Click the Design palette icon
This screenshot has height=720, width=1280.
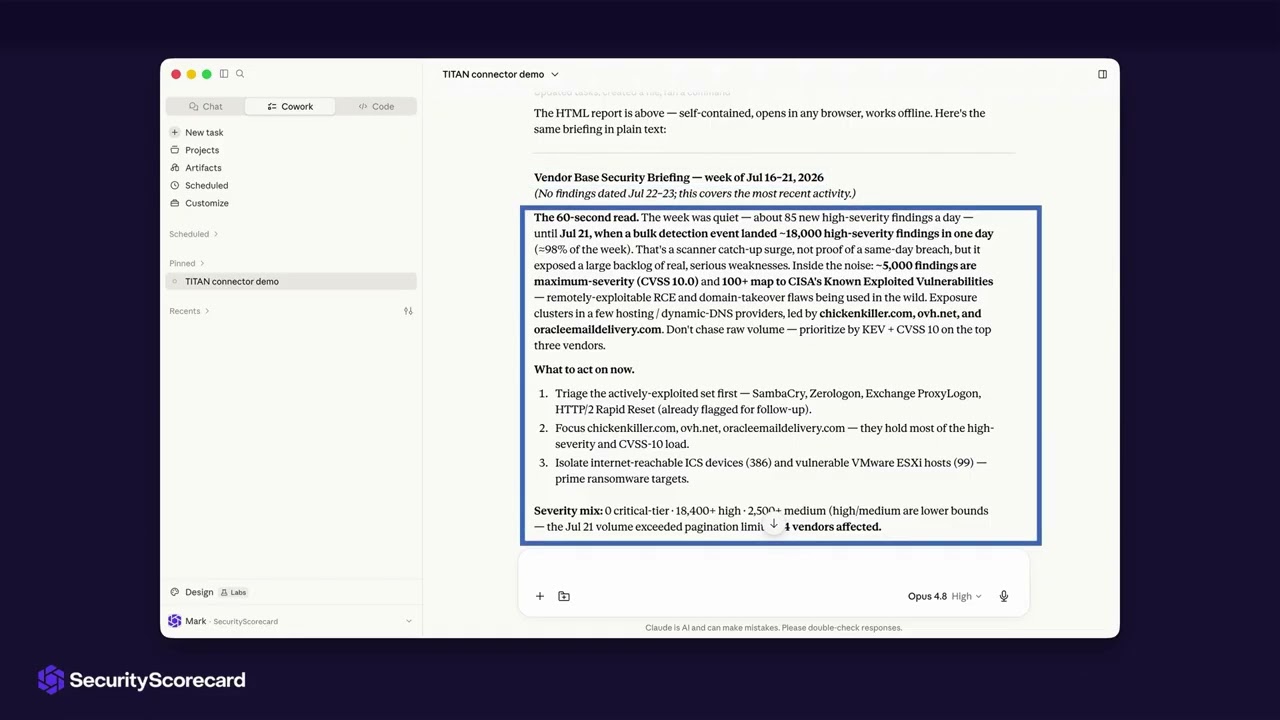pyautogui.click(x=175, y=592)
